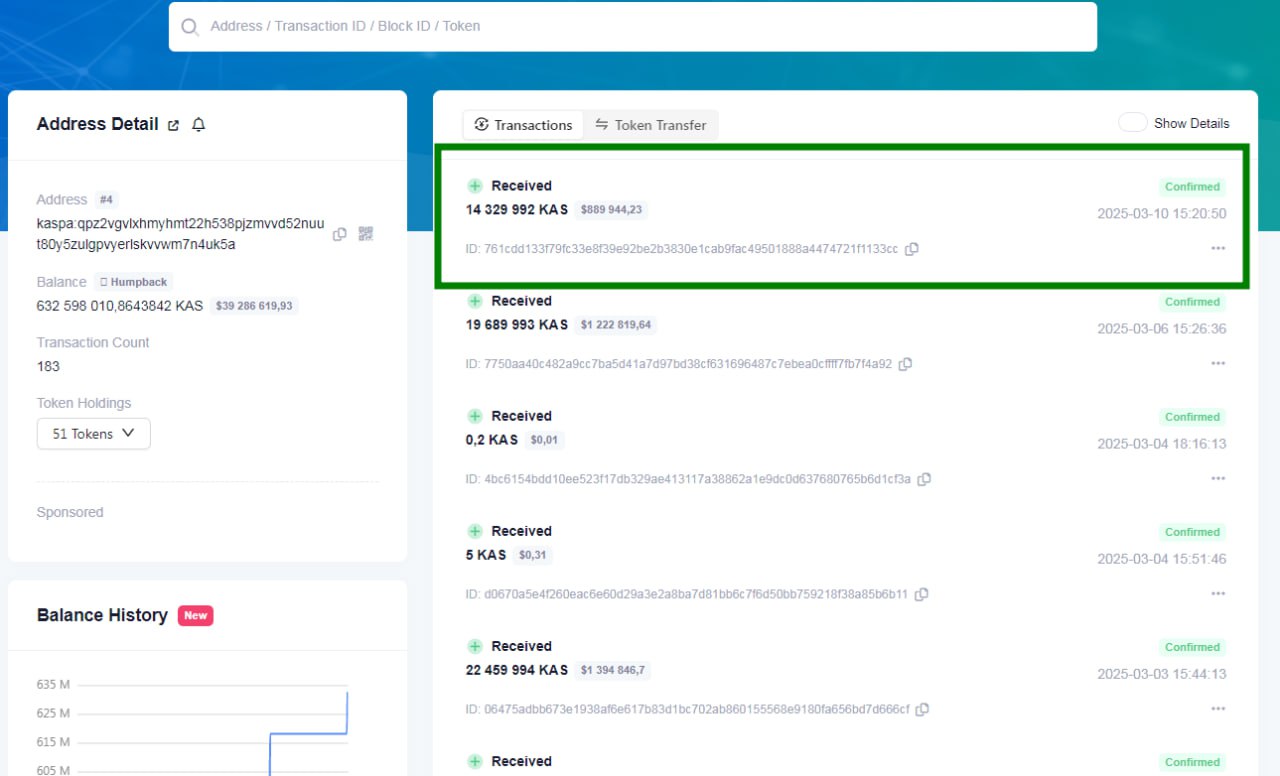This screenshot has height=776, width=1280.
Task: Click the New badge beside Balance History
Action: pyautogui.click(x=196, y=616)
